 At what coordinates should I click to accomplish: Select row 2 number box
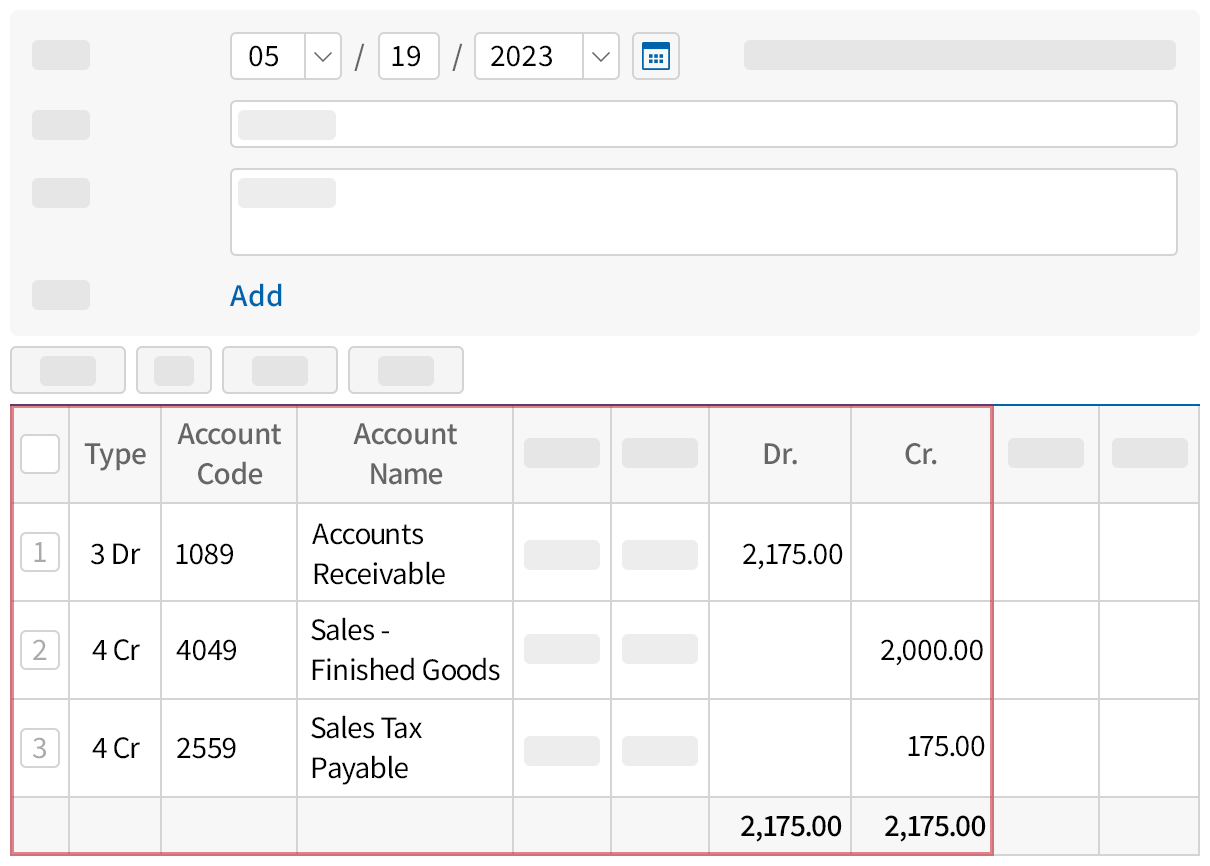[40, 650]
